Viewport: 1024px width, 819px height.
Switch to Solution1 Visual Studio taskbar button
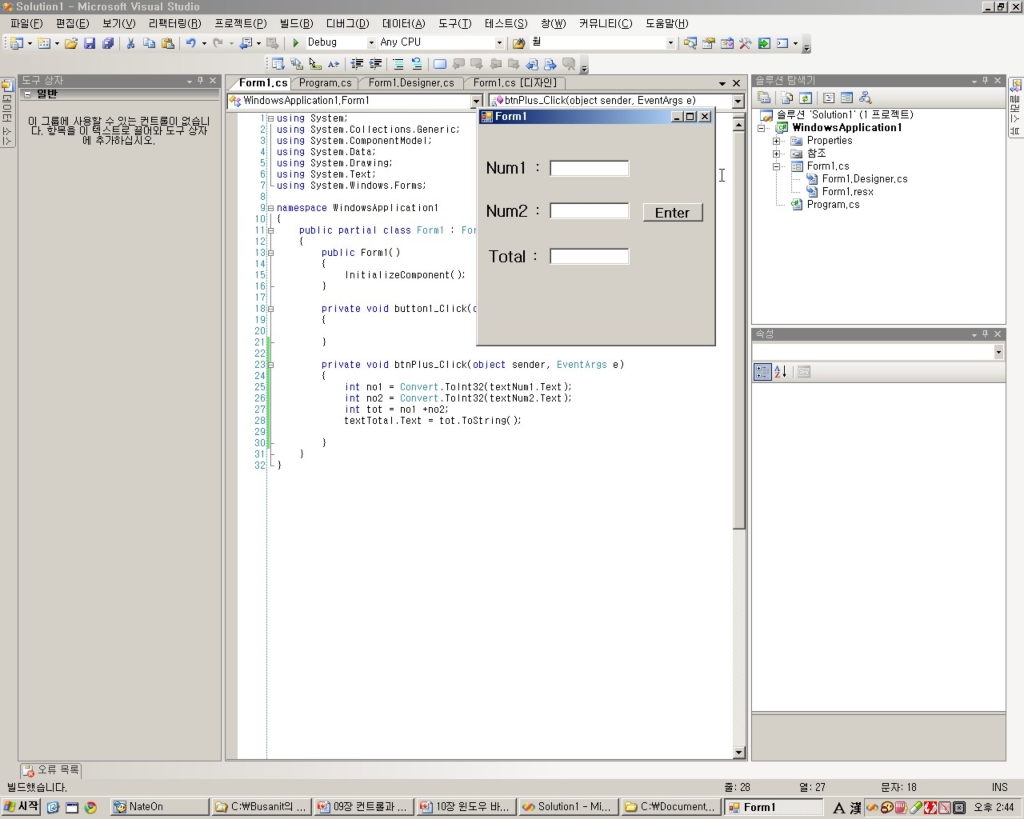569,807
